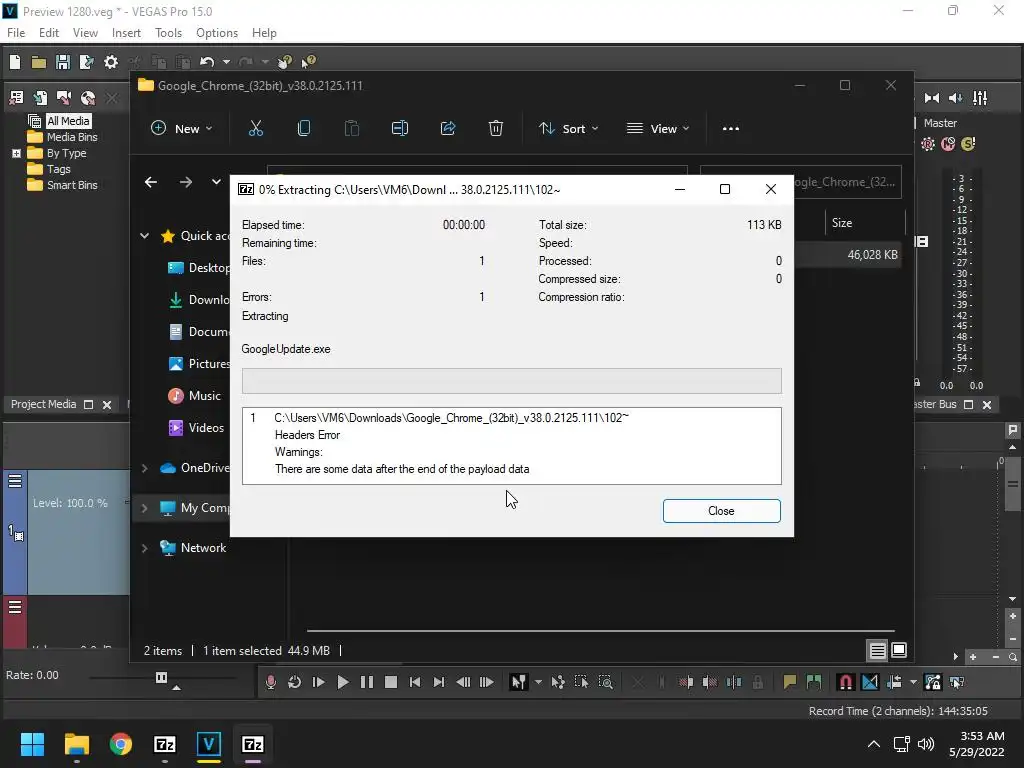The width and height of the screenshot is (1024, 768).
Task: Expand Network in the navigation pane
Action: [x=144, y=549]
